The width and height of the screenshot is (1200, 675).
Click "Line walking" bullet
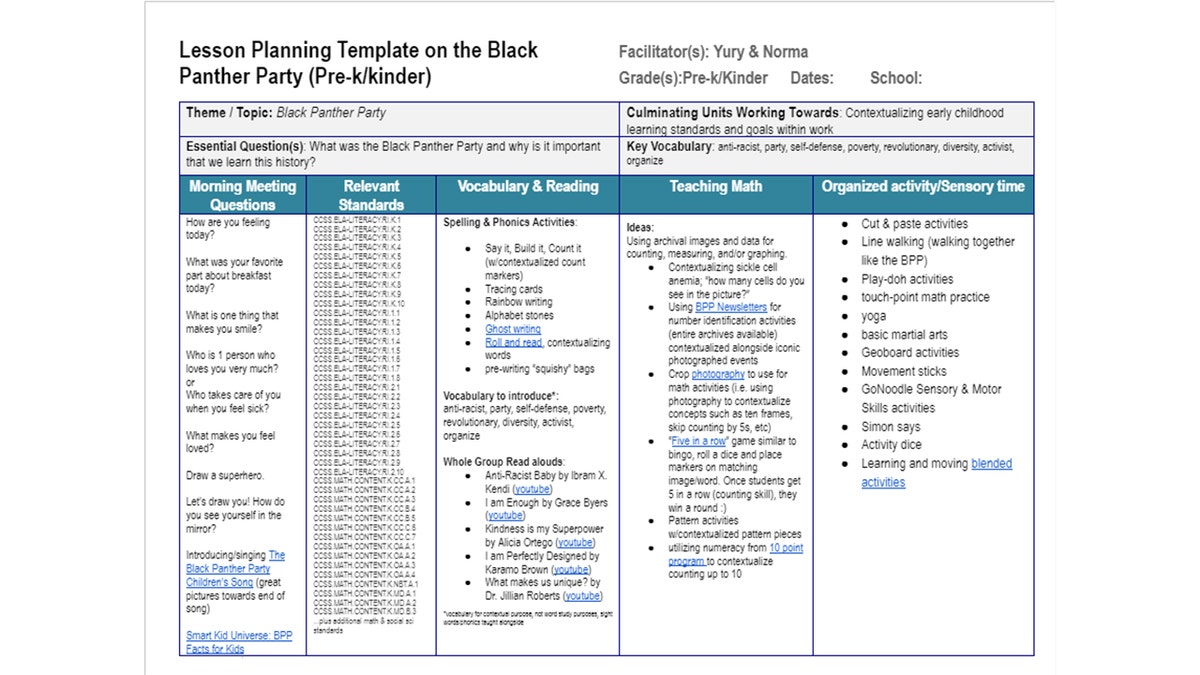(938, 251)
